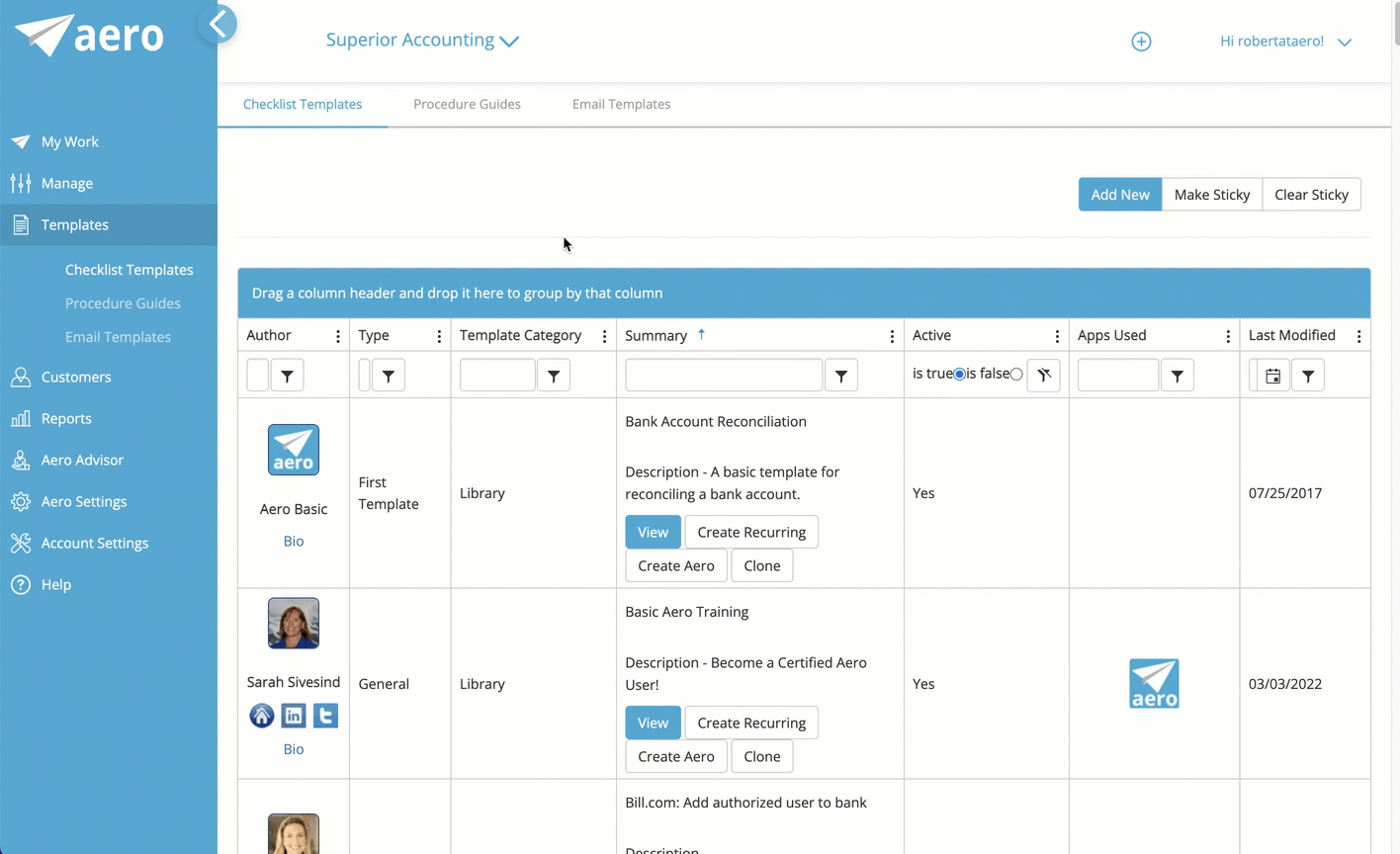Click the Last Modified filter funnel icon
The height and width of the screenshot is (854, 1400).
(x=1308, y=376)
